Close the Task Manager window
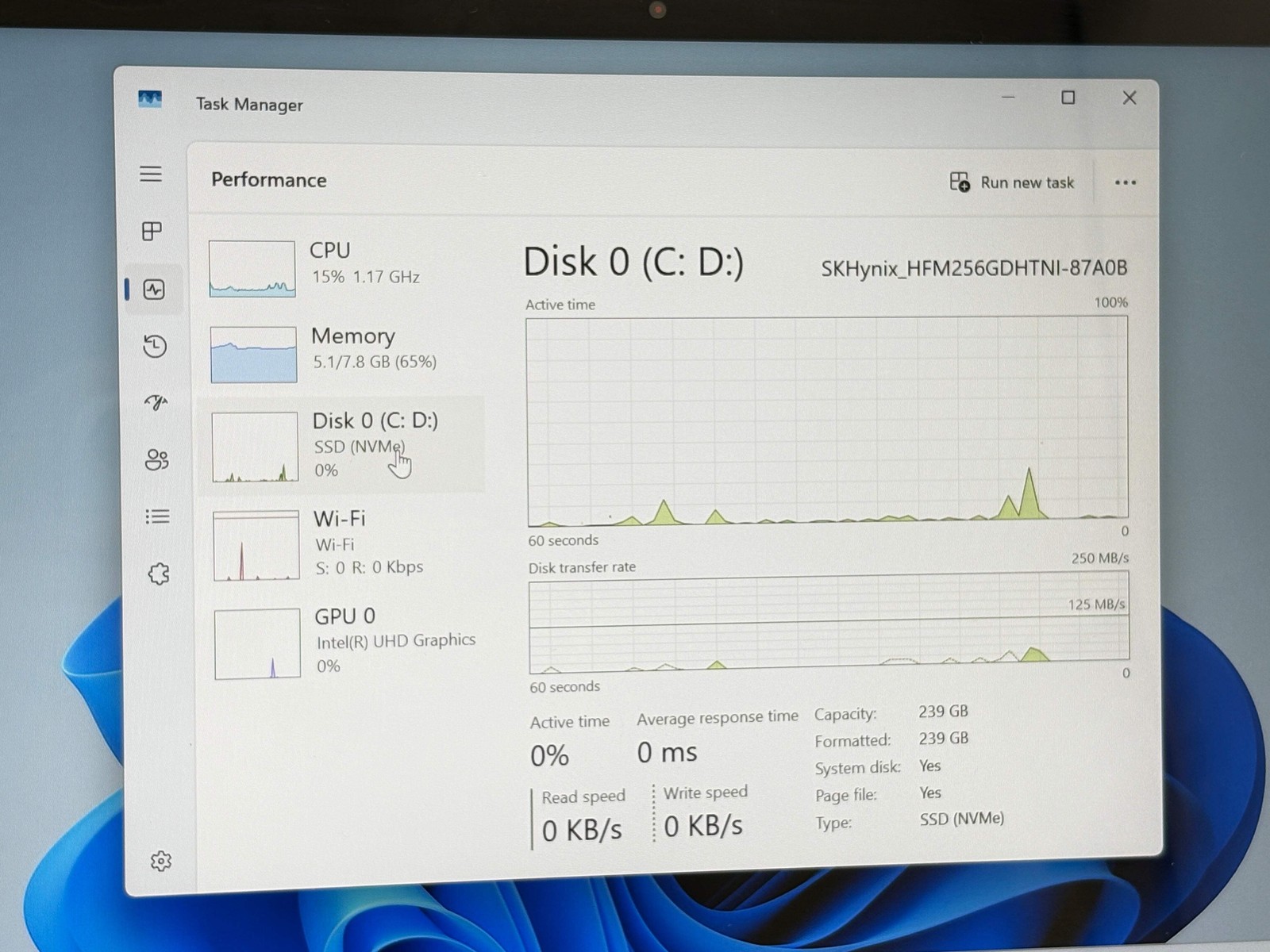Viewport: 1270px width, 952px height. tap(1130, 98)
